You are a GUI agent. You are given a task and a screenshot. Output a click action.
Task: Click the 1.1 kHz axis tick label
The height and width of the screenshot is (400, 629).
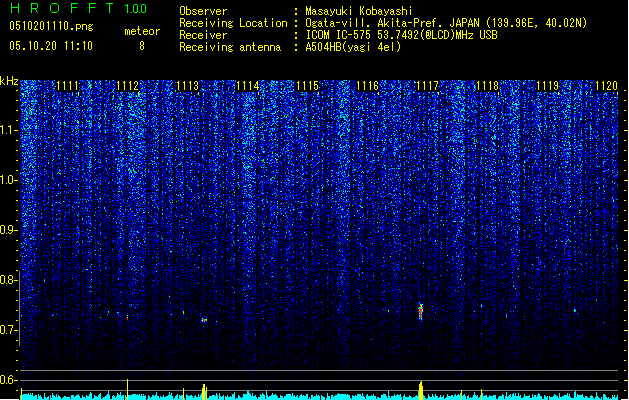pyautogui.click(x=9, y=130)
